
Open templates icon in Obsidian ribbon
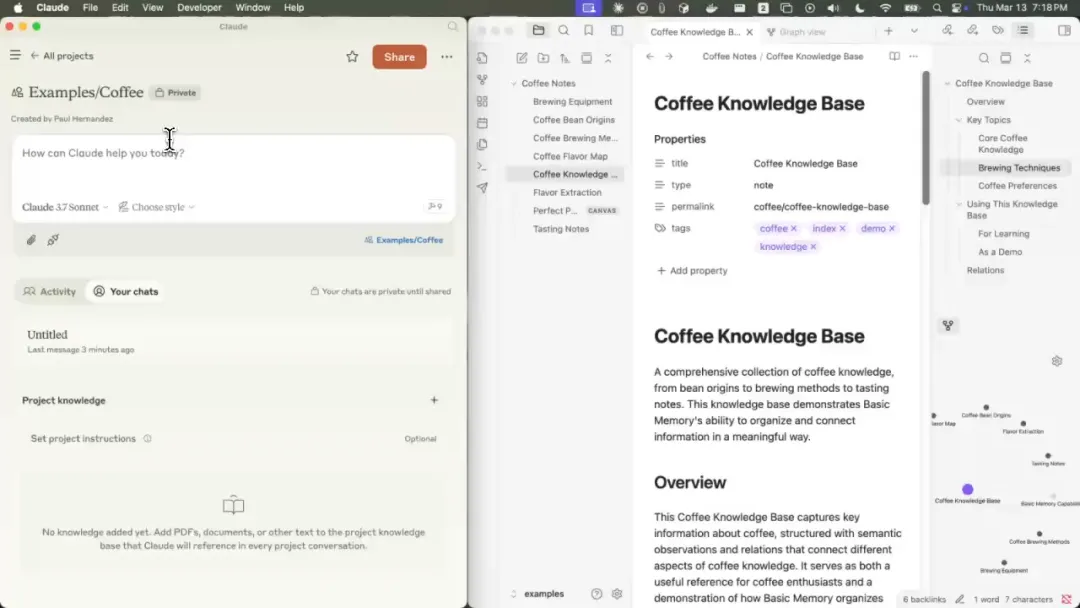pos(482,144)
